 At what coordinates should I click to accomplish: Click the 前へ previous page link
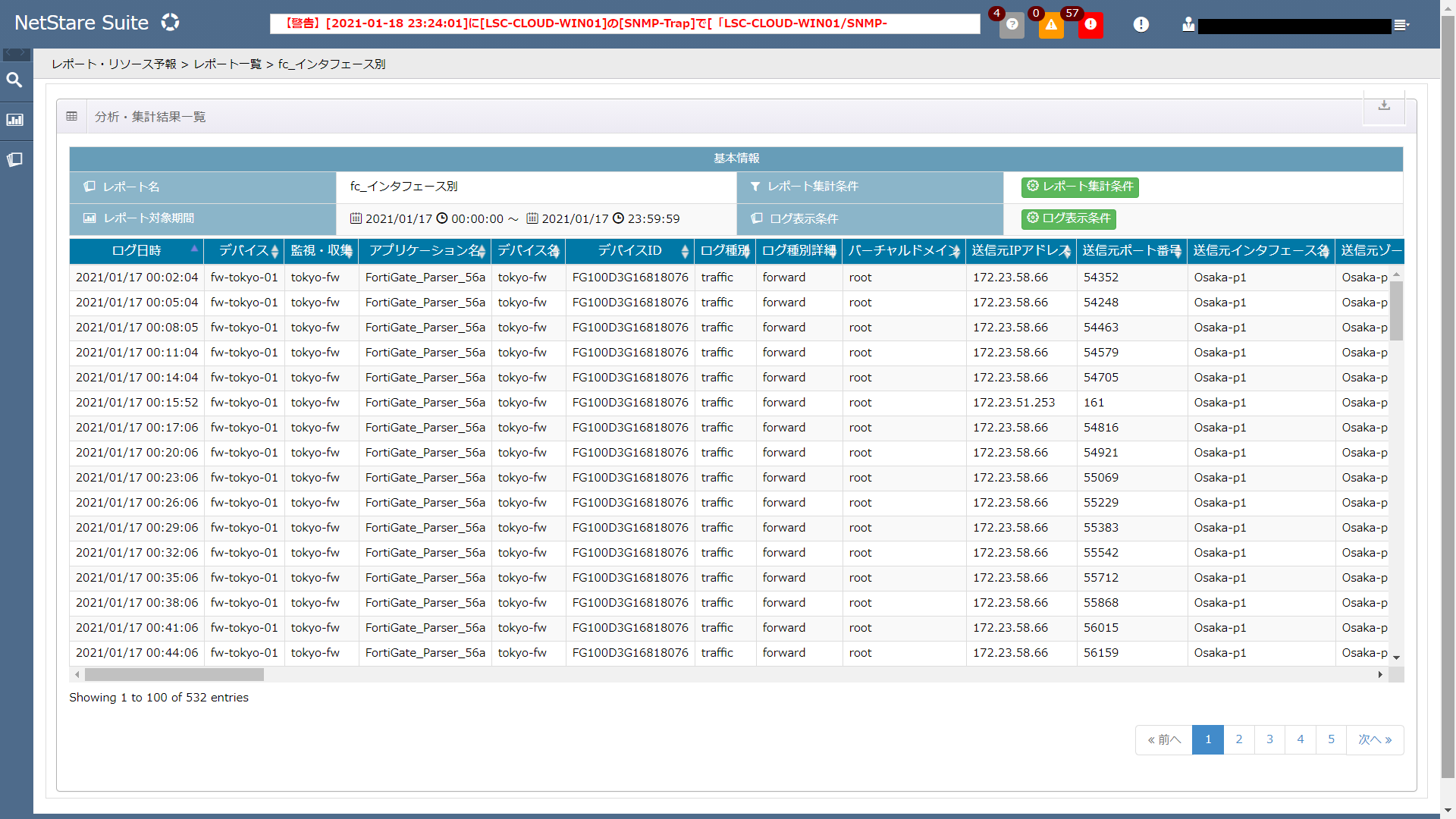click(x=1164, y=739)
